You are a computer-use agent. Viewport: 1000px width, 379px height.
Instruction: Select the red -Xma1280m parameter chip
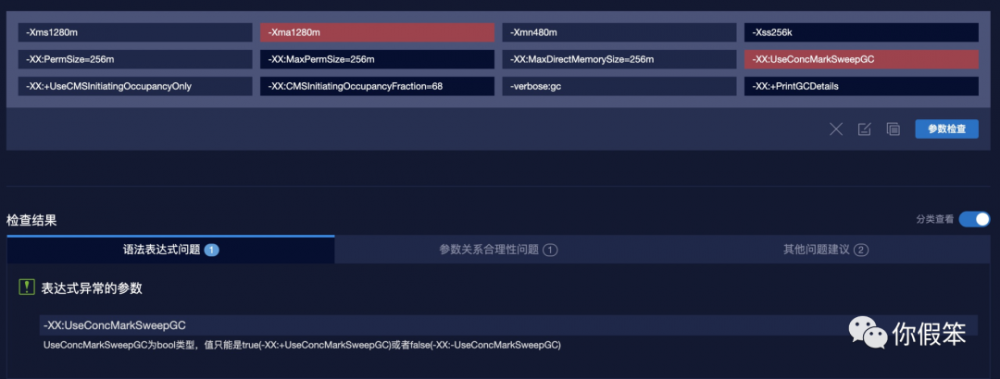tap(377, 33)
